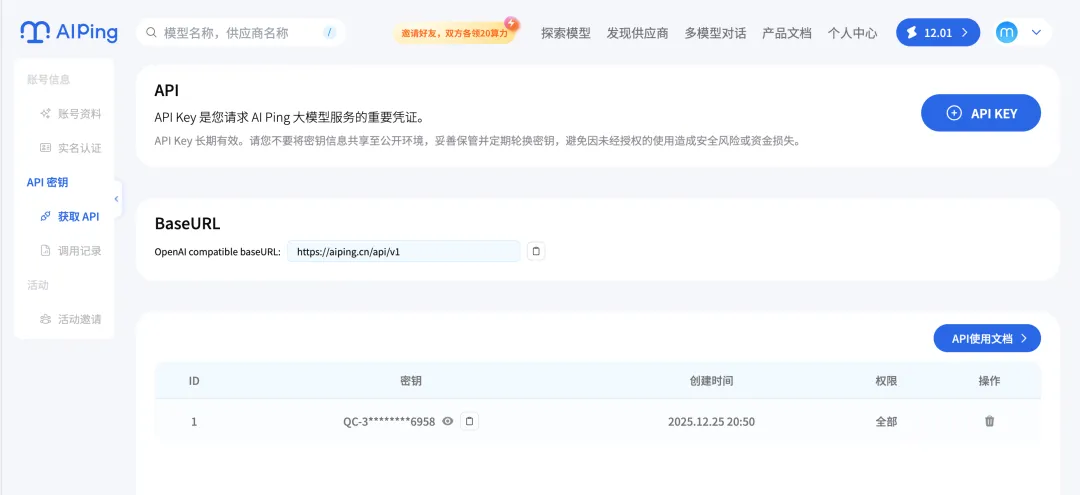
Task: Select 获取 API in the sidebar
Action: tap(70, 216)
